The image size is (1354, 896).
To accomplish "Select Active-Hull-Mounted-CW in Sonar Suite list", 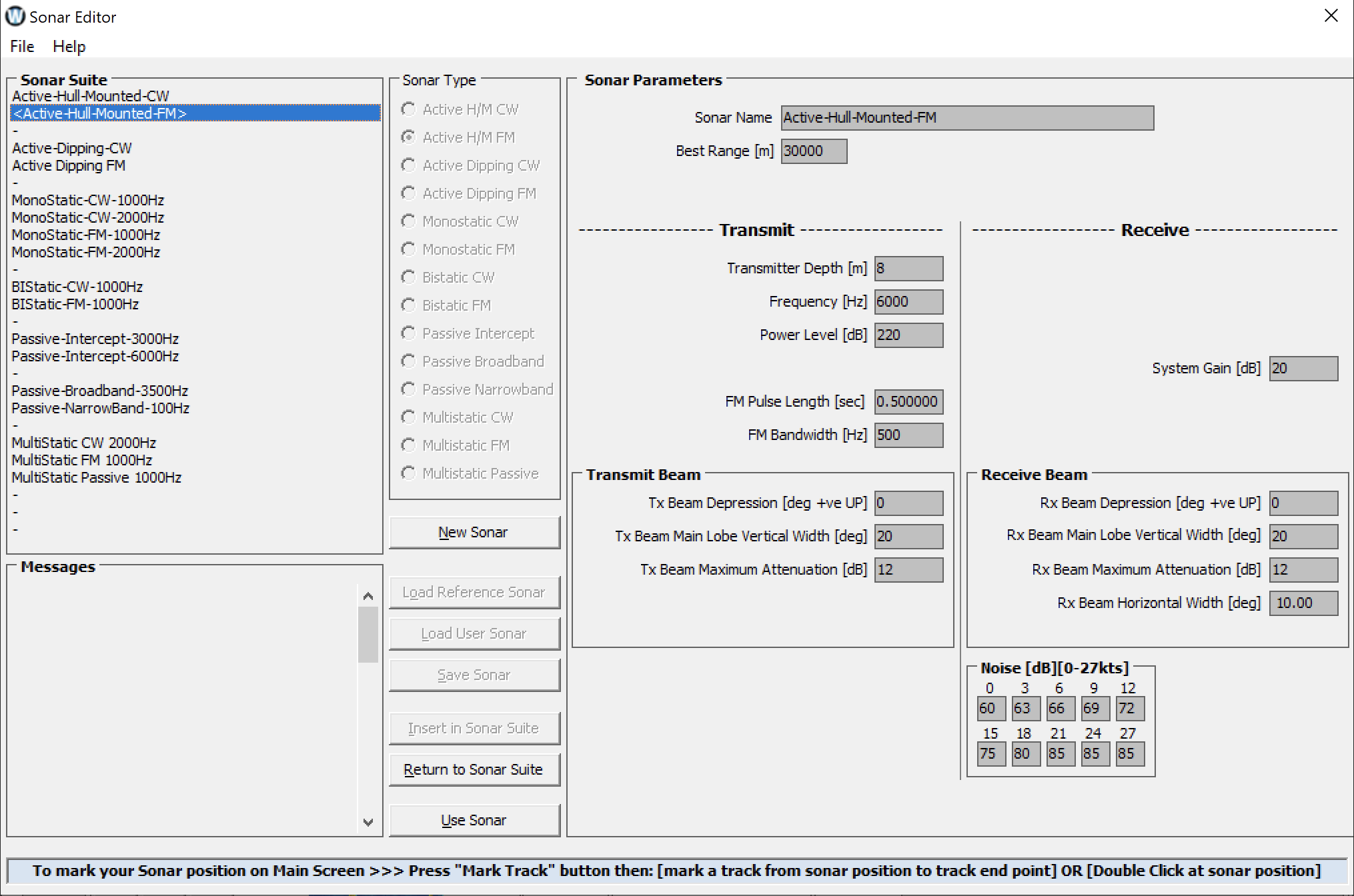I will [195, 96].
